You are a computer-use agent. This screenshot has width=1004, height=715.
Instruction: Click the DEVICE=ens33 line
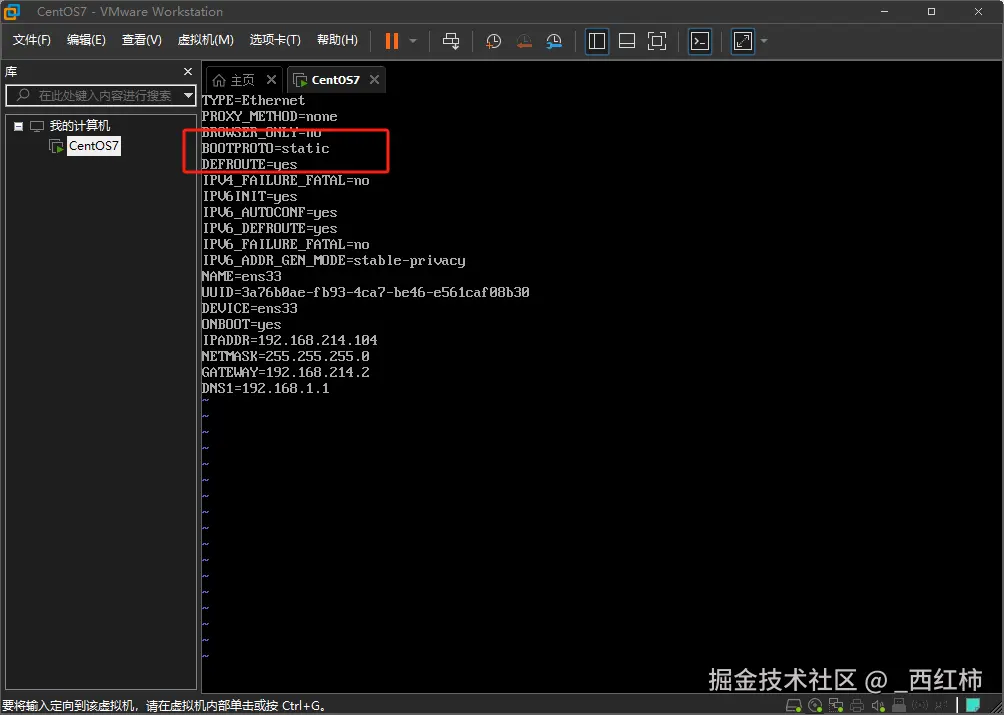click(250, 309)
